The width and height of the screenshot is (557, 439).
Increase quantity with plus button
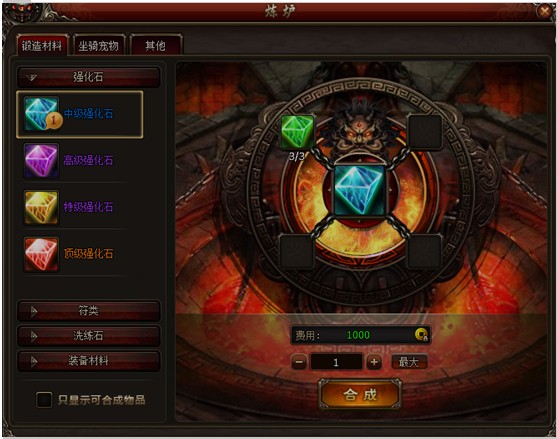tap(374, 362)
